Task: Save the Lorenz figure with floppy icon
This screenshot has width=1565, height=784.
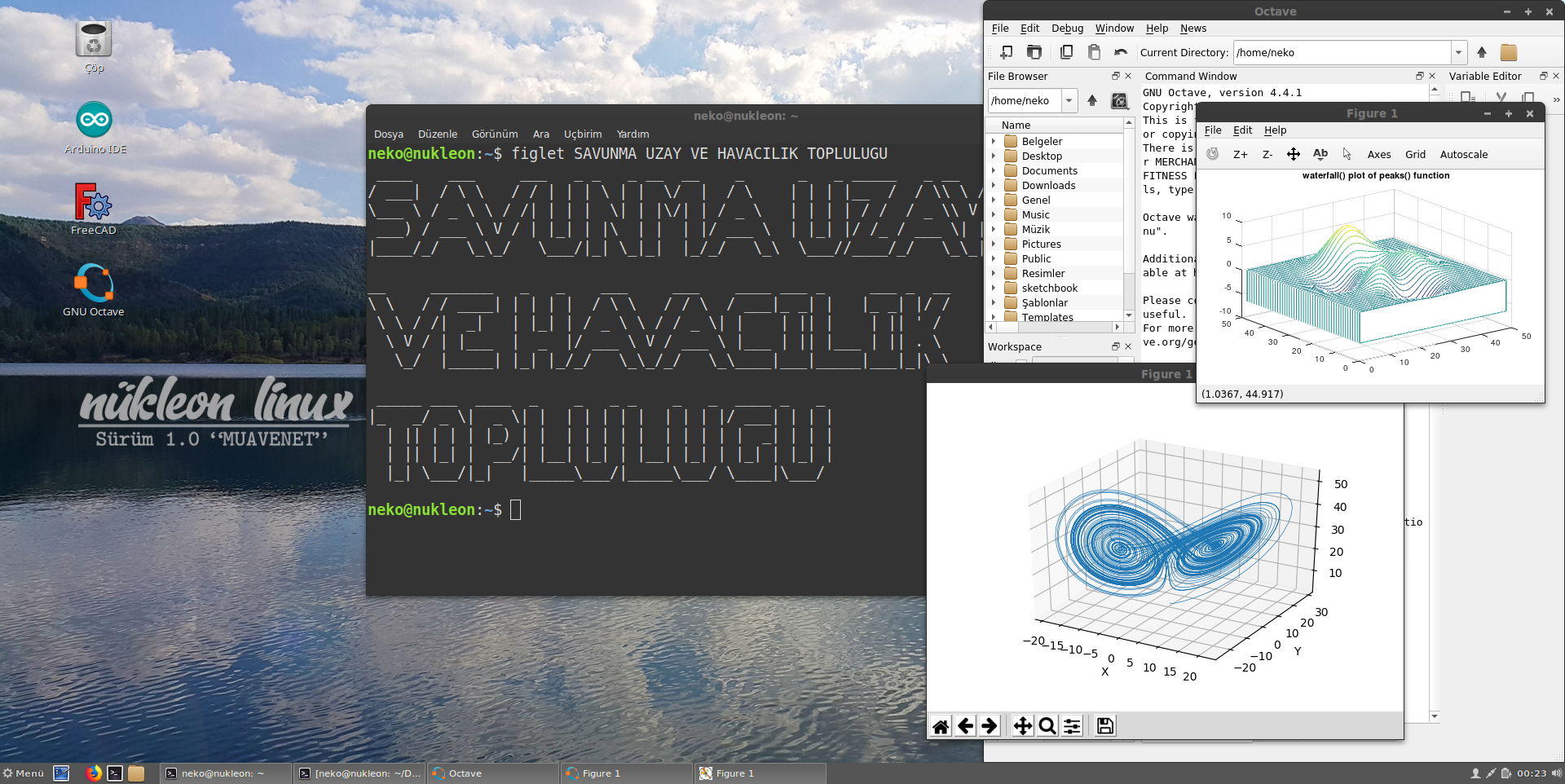Action: (x=1105, y=726)
